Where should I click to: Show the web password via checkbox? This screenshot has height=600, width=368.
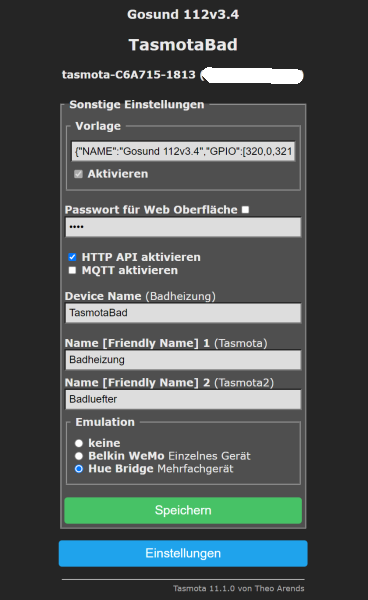click(246, 210)
